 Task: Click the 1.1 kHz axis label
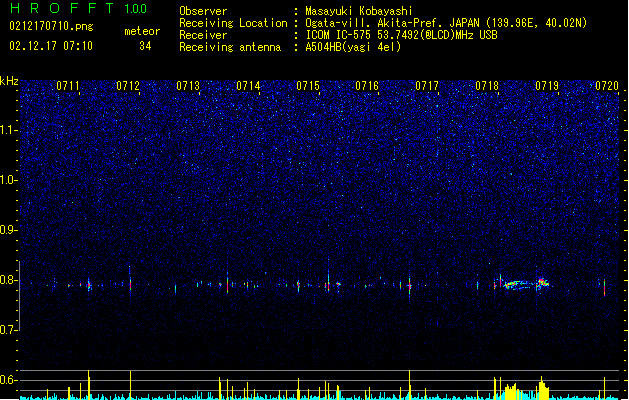click(9, 130)
